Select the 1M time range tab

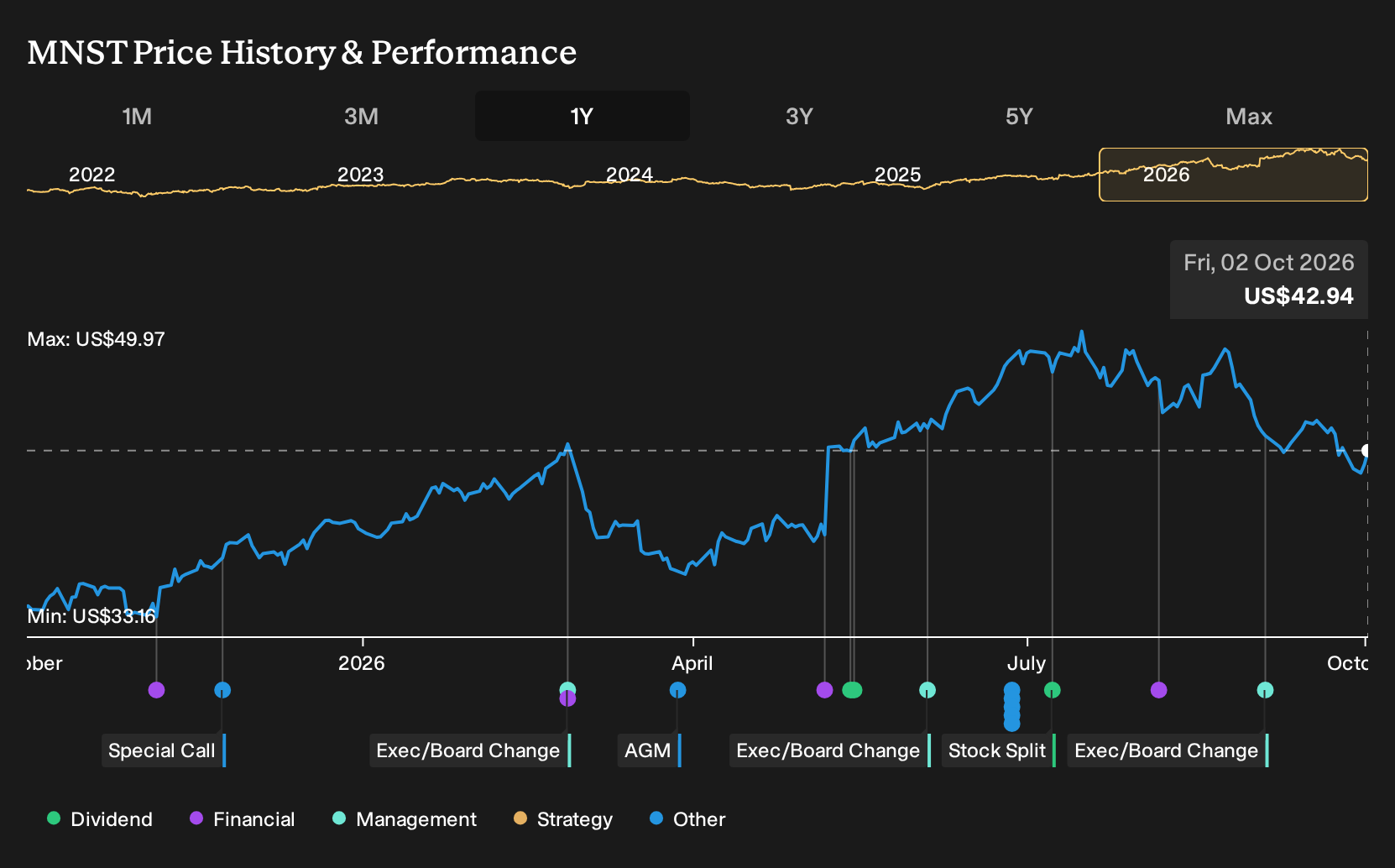[137, 116]
